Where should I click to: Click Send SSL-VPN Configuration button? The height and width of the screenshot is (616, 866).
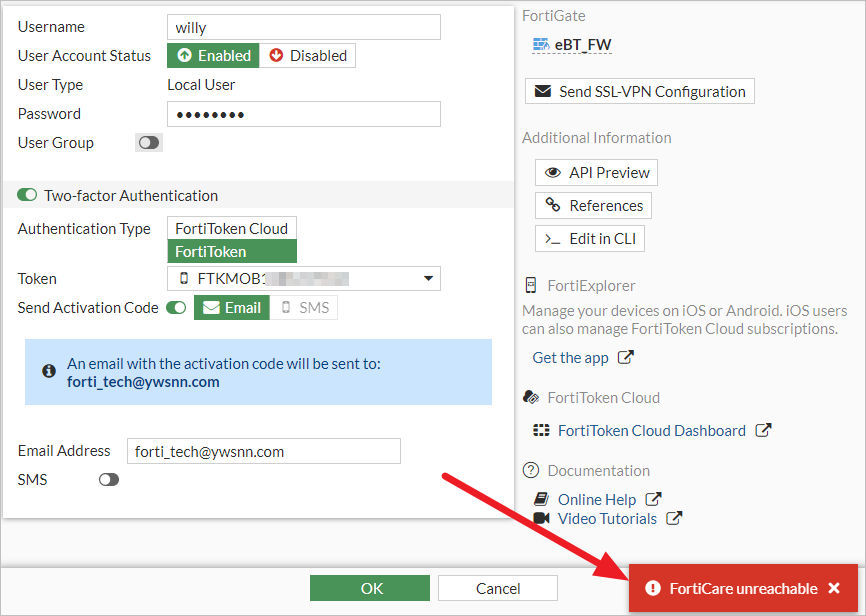coord(640,91)
